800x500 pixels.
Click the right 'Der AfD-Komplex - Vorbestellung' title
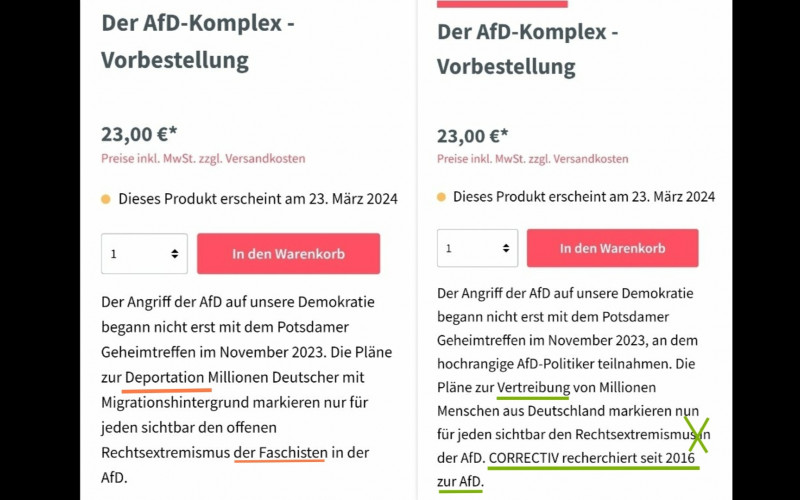527,49
